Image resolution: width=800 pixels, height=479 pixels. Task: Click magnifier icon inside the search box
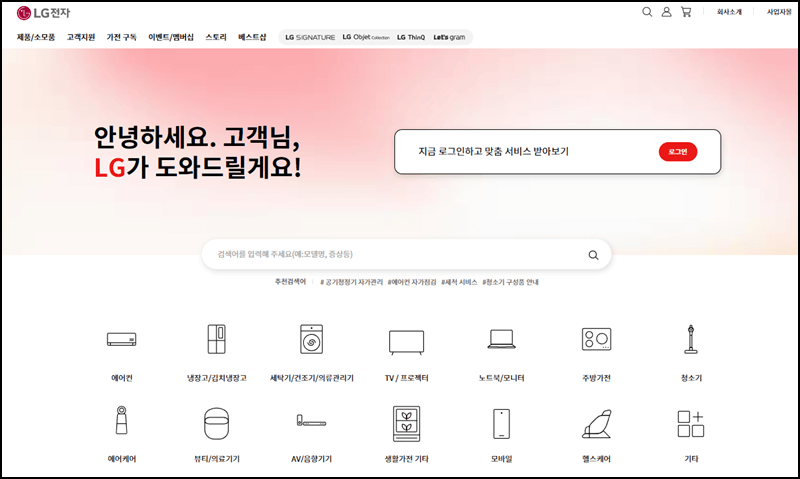pos(593,255)
